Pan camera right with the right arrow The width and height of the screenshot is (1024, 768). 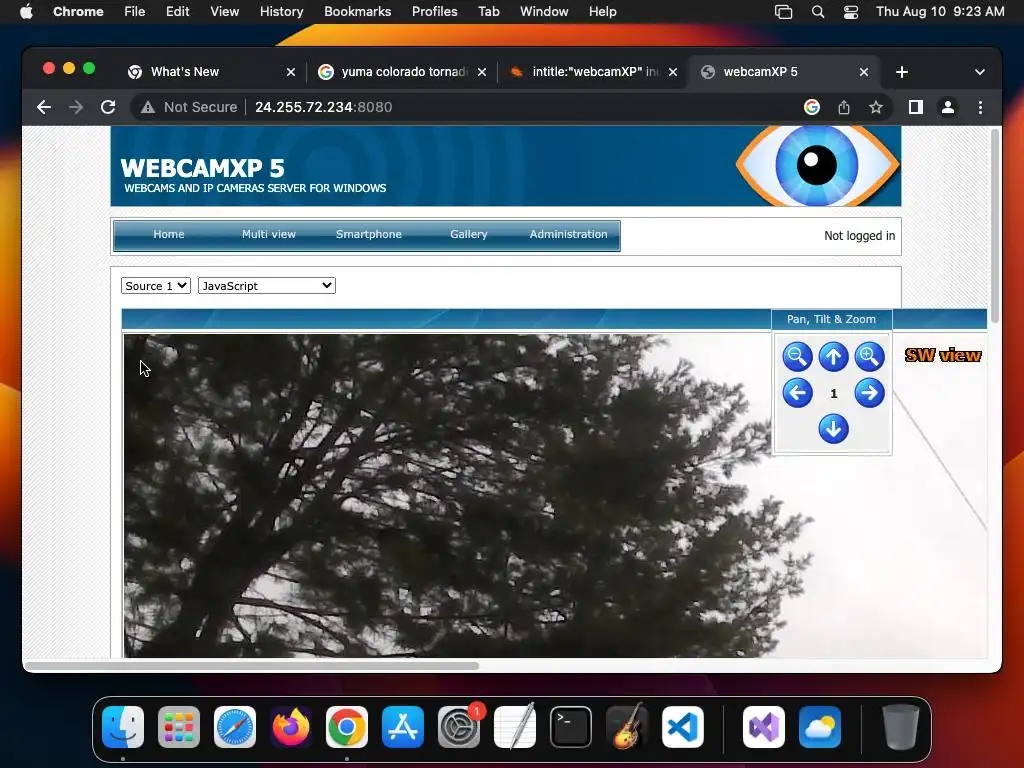point(869,393)
